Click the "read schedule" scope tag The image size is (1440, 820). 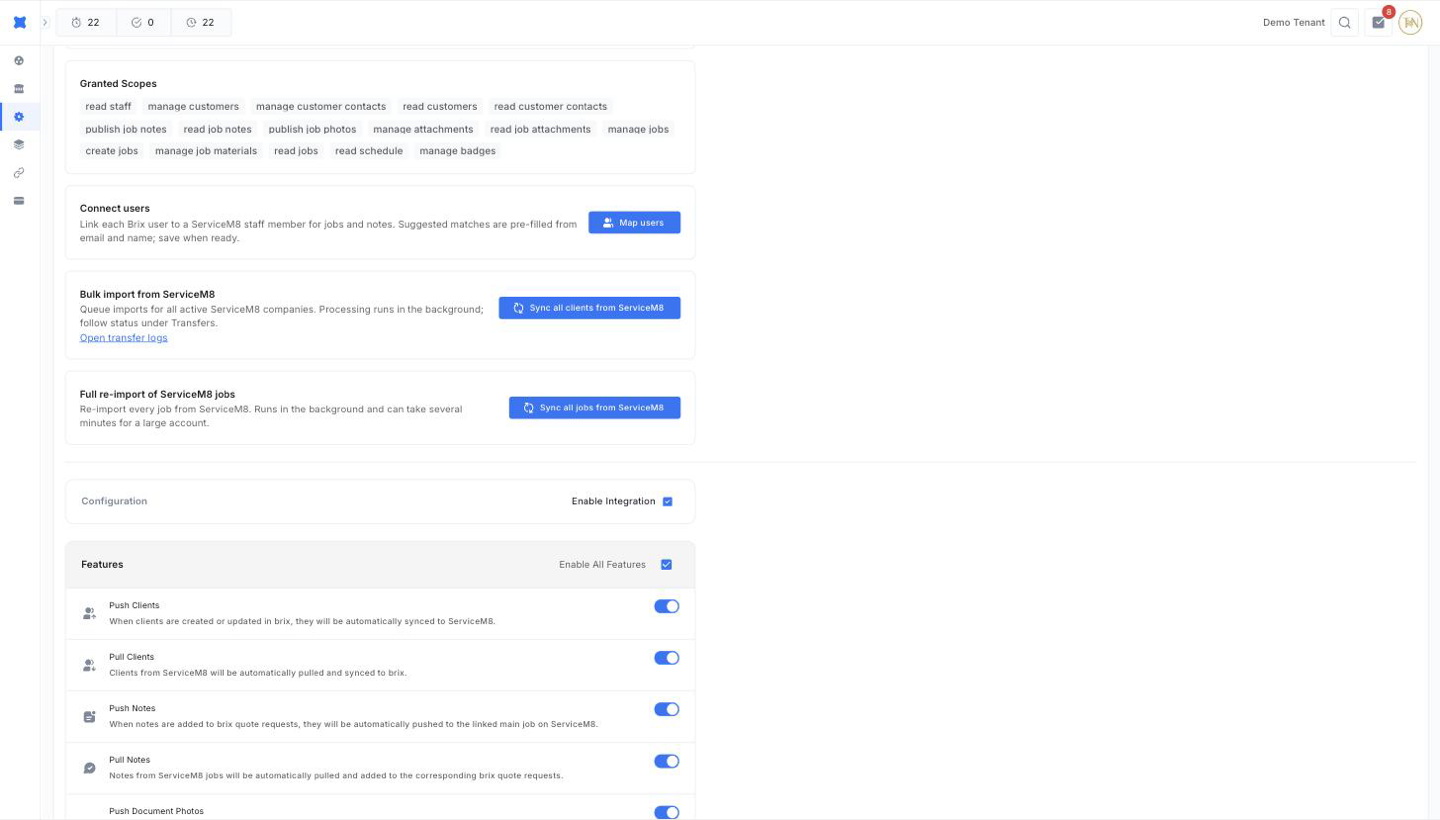[x=369, y=151]
